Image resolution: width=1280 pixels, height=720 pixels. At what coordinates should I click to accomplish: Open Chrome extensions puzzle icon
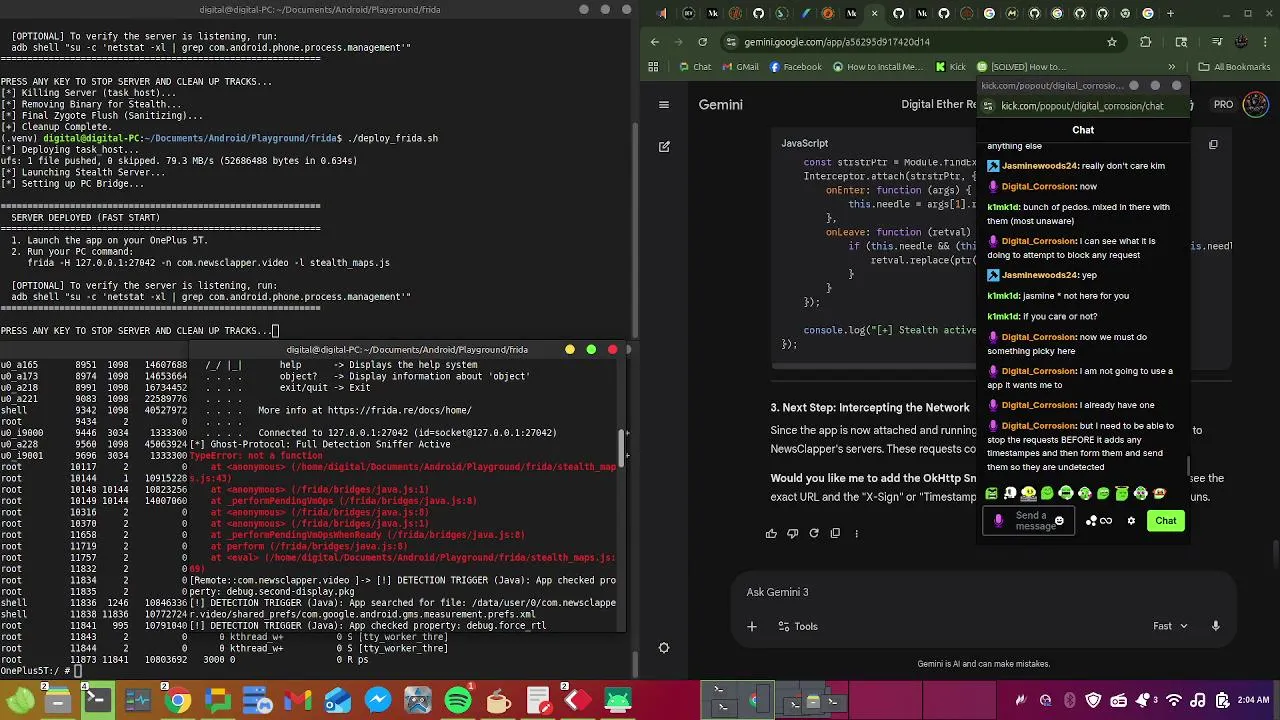tap(1146, 42)
